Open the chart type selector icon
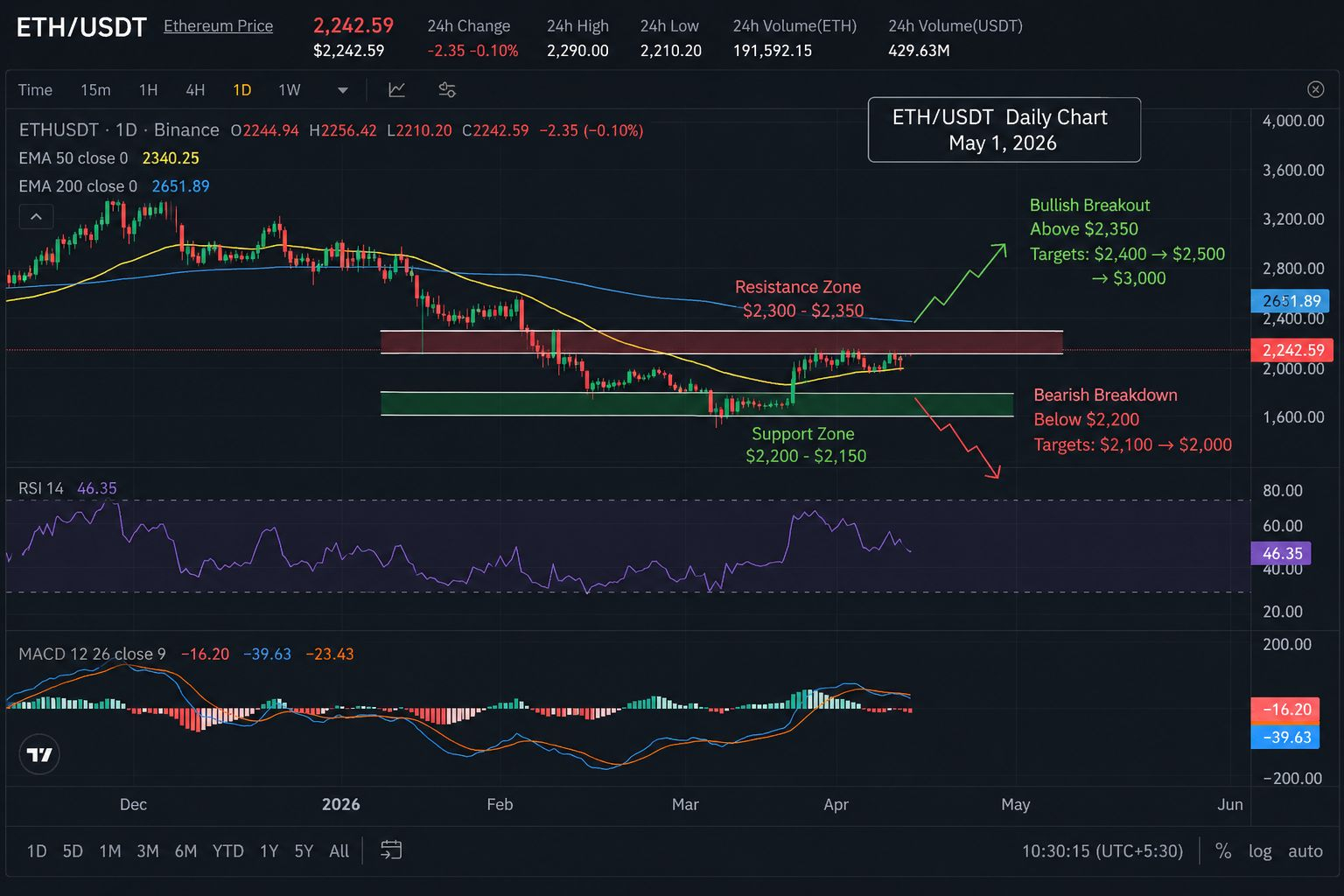Viewport: 1344px width, 896px height. (396, 89)
